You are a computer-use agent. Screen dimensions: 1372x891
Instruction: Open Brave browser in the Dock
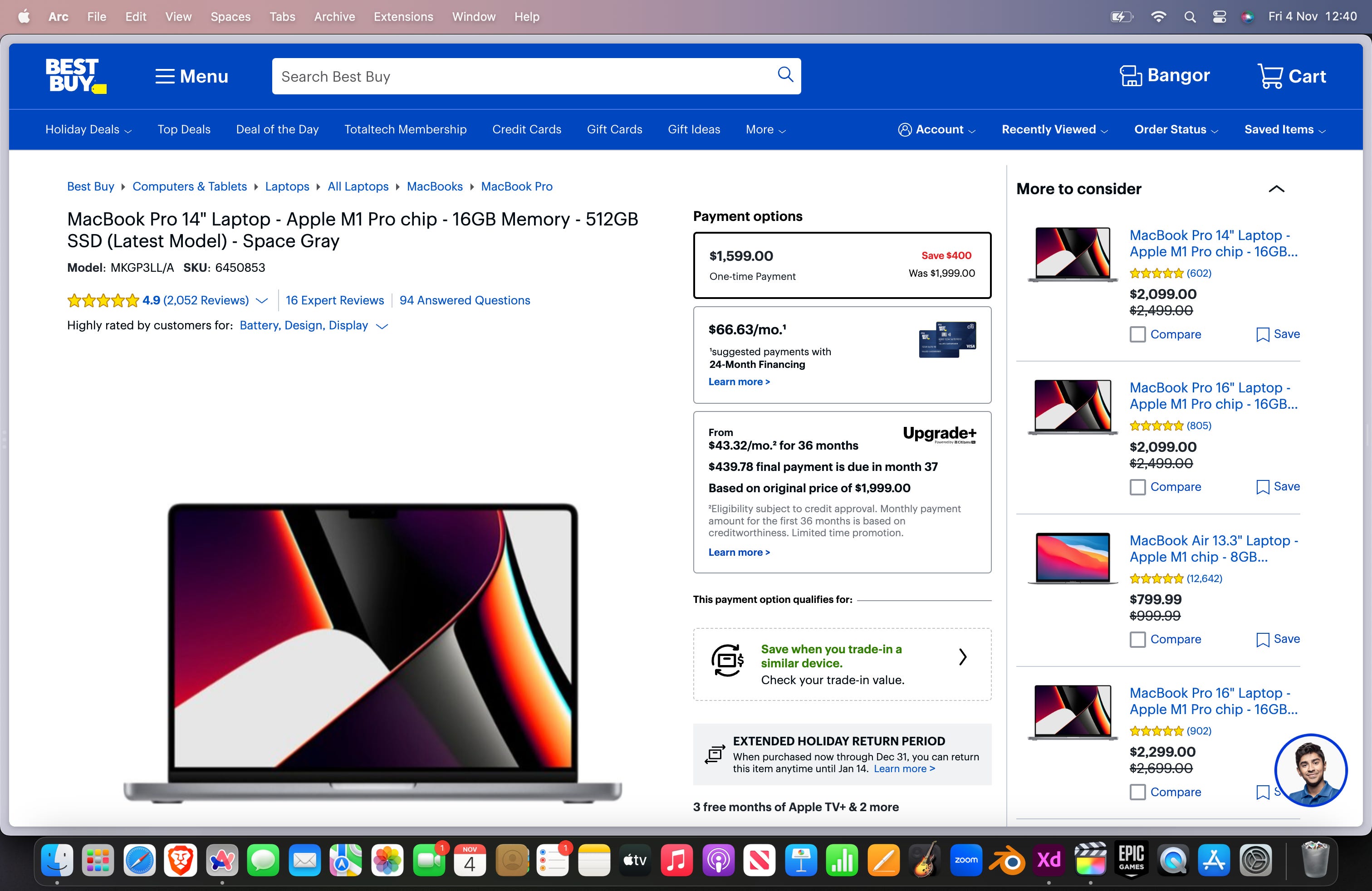[181, 861]
